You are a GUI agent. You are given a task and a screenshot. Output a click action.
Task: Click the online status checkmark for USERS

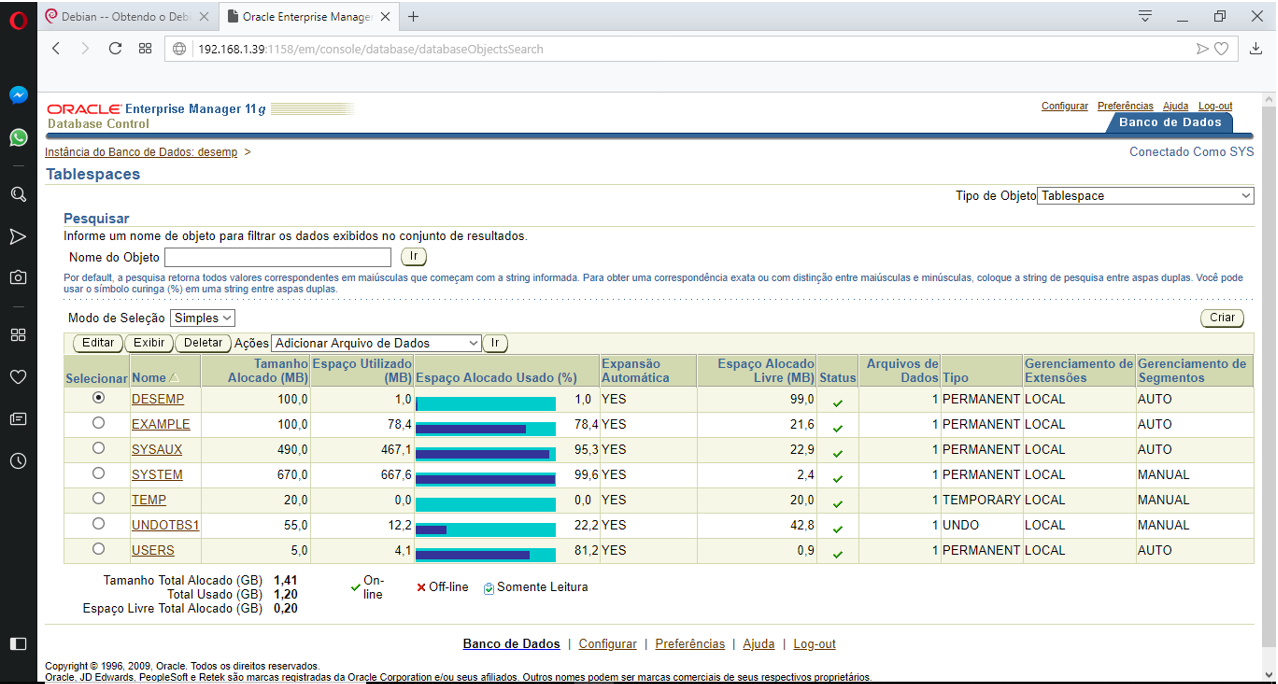coord(837,553)
